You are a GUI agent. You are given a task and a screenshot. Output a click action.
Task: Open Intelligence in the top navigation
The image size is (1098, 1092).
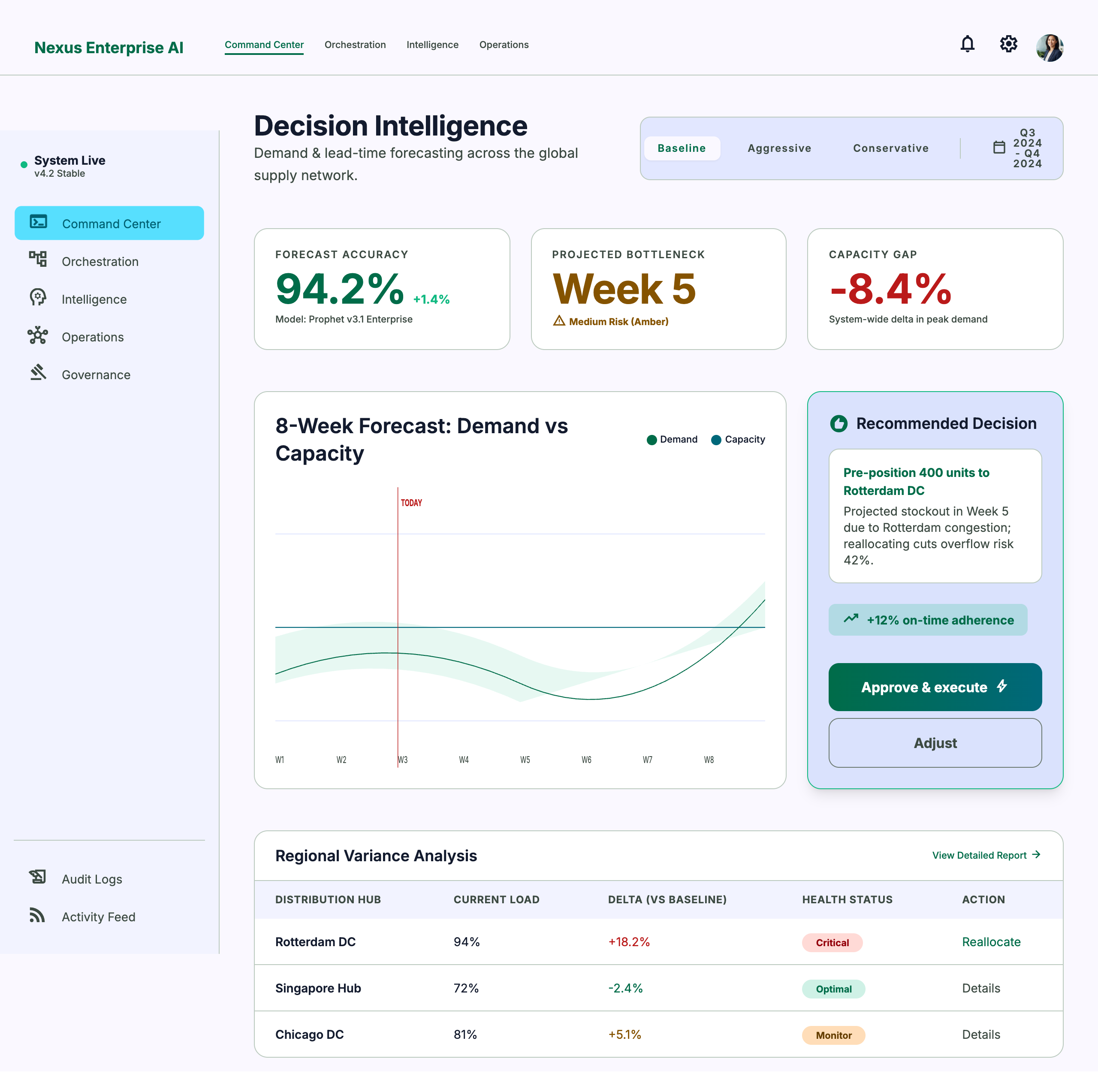(432, 45)
